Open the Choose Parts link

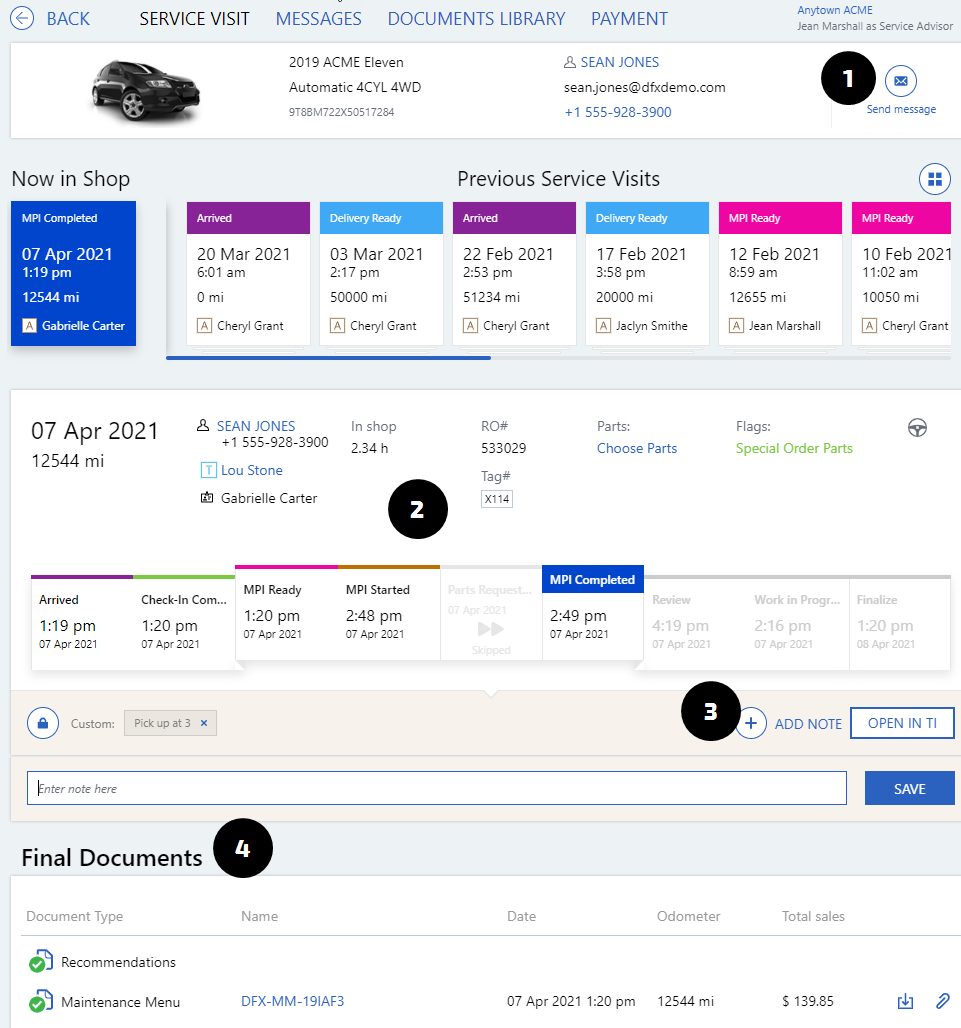pyautogui.click(x=637, y=448)
